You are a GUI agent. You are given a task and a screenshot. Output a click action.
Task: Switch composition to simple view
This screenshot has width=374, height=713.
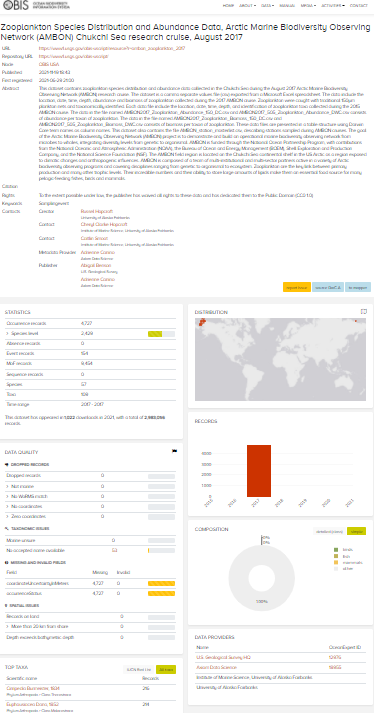(356, 531)
